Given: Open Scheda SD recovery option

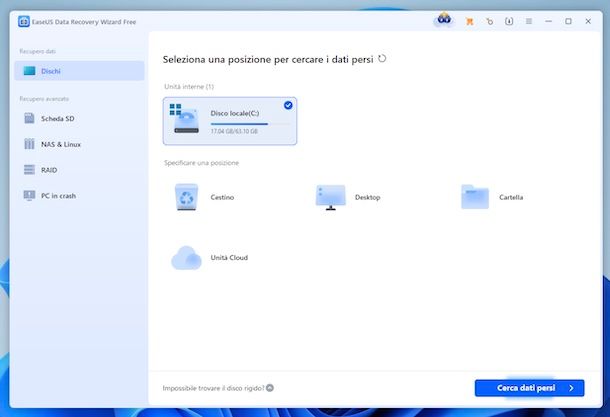Looking at the screenshot, I should click(x=79, y=118).
